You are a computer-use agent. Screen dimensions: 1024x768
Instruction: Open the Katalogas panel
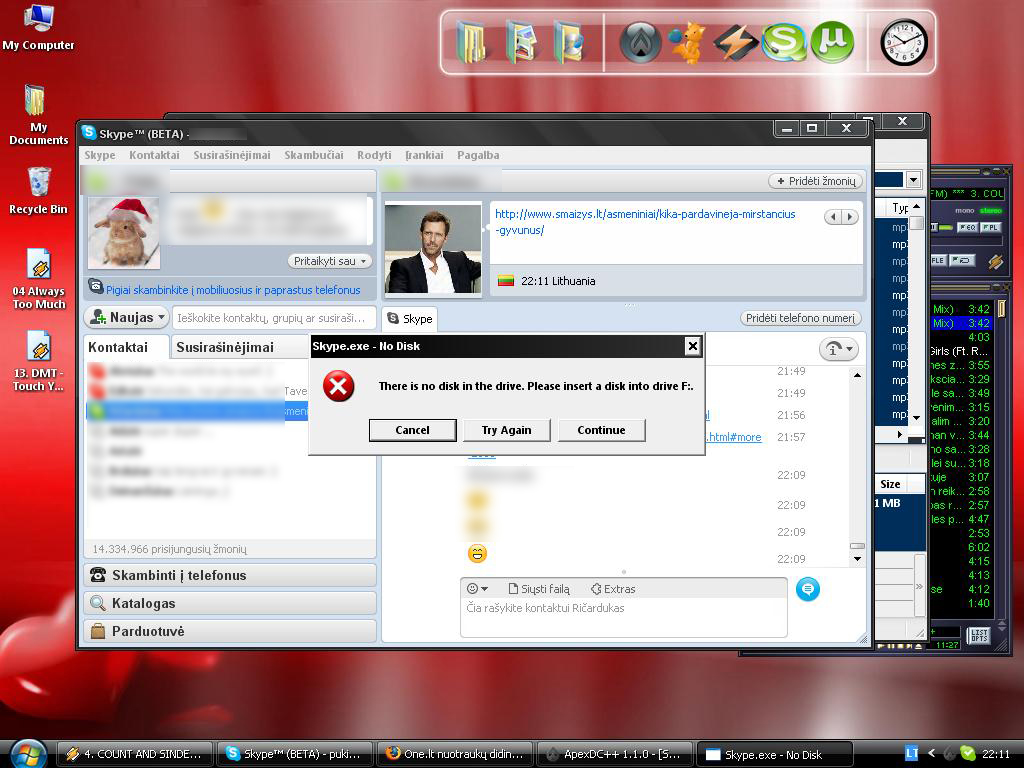click(230, 603)
